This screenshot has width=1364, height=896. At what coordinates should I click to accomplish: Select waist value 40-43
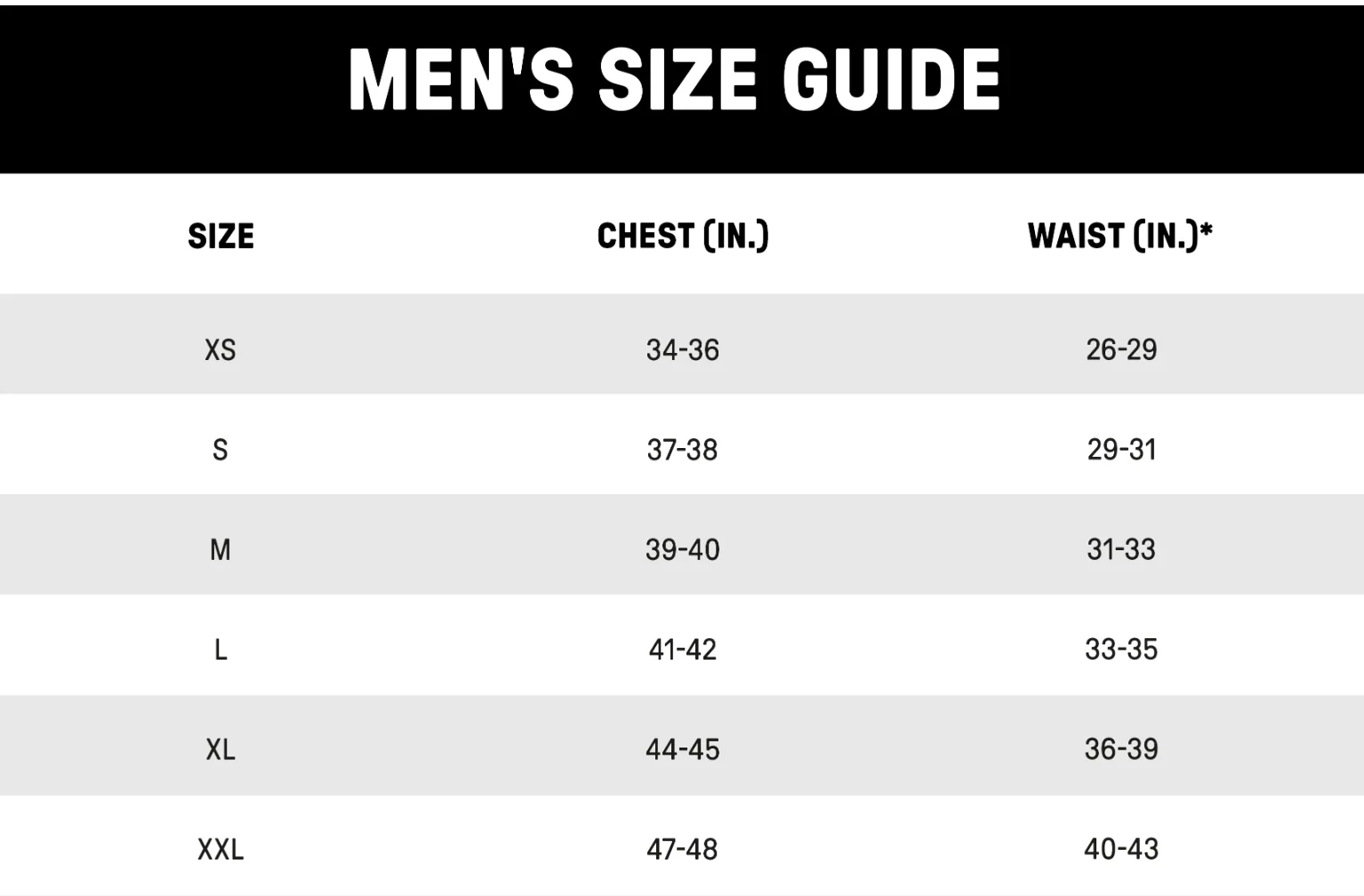1121,850
